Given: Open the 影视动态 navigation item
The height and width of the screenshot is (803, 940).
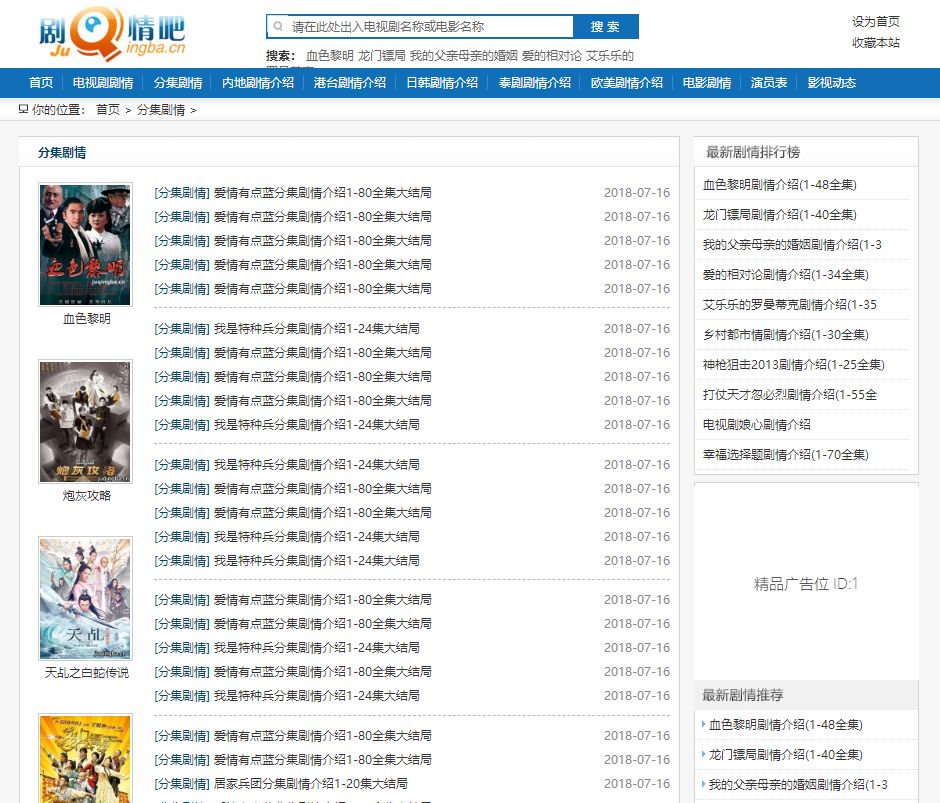Looking at the screenshot, I should click(x=831, y=83).
